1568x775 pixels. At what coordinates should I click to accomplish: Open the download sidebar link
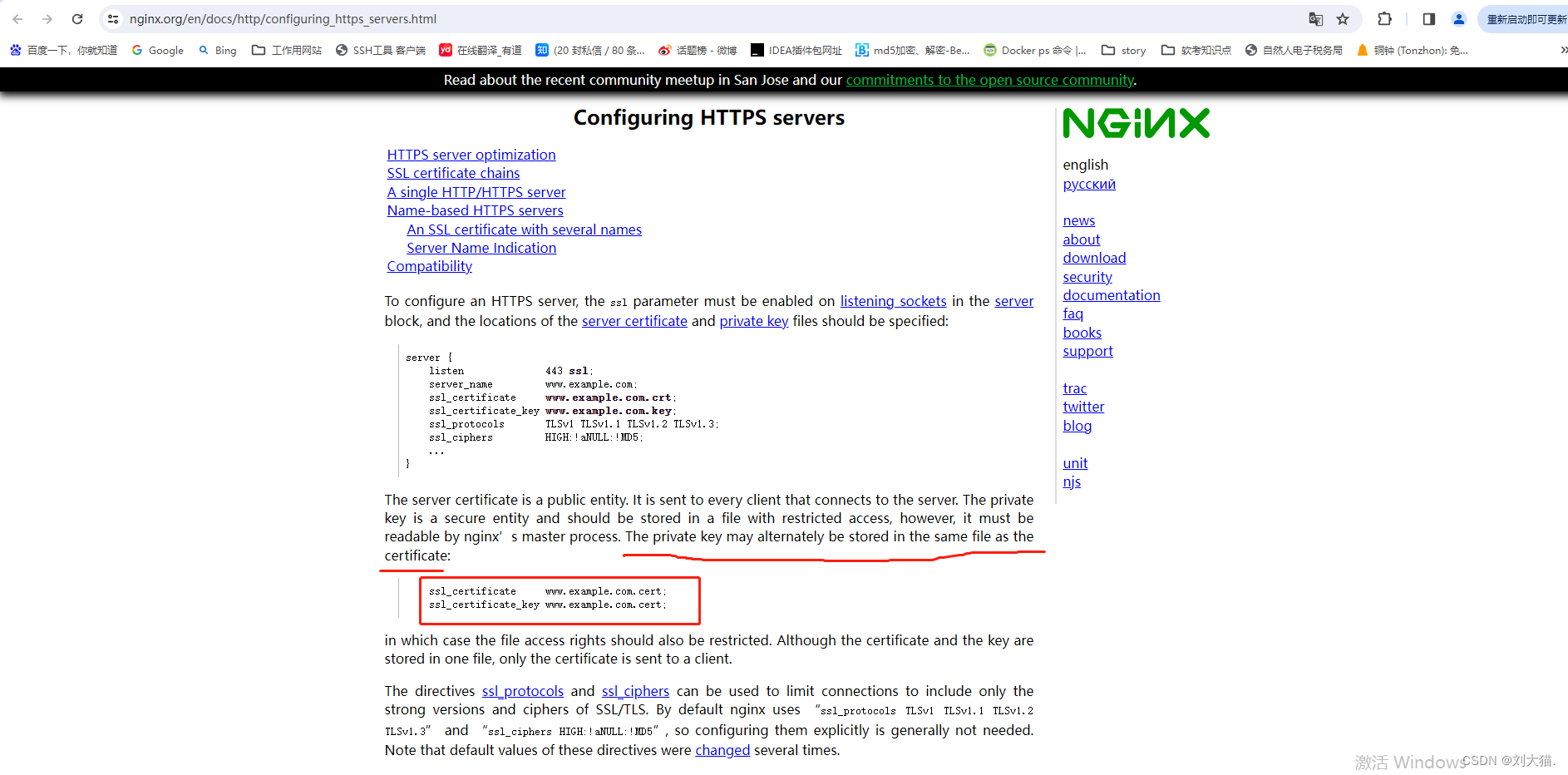click(1094, 258)
